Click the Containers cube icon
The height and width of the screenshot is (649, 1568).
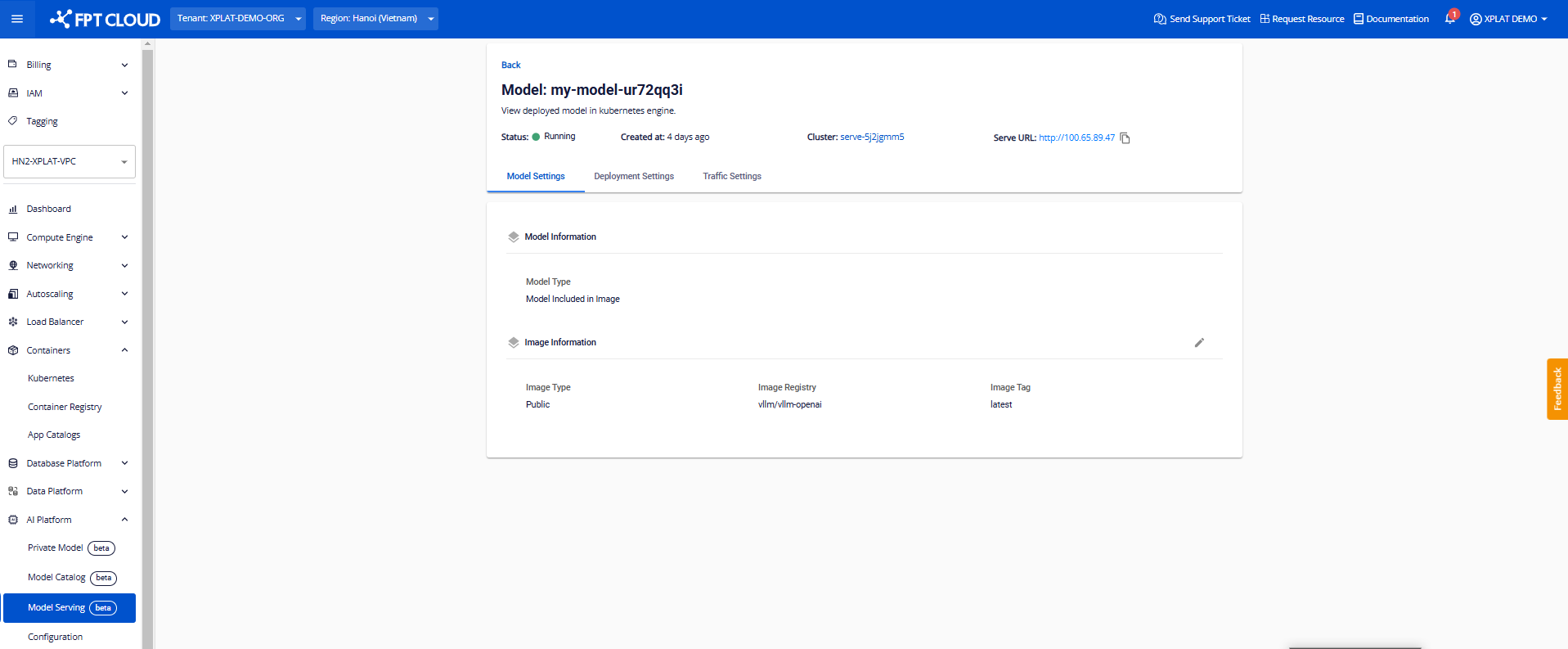(12, 349)
